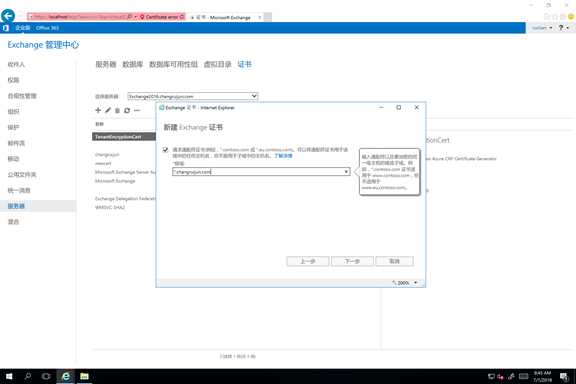
Task: Open File Explorer from the taskbar
Action: 84,376
